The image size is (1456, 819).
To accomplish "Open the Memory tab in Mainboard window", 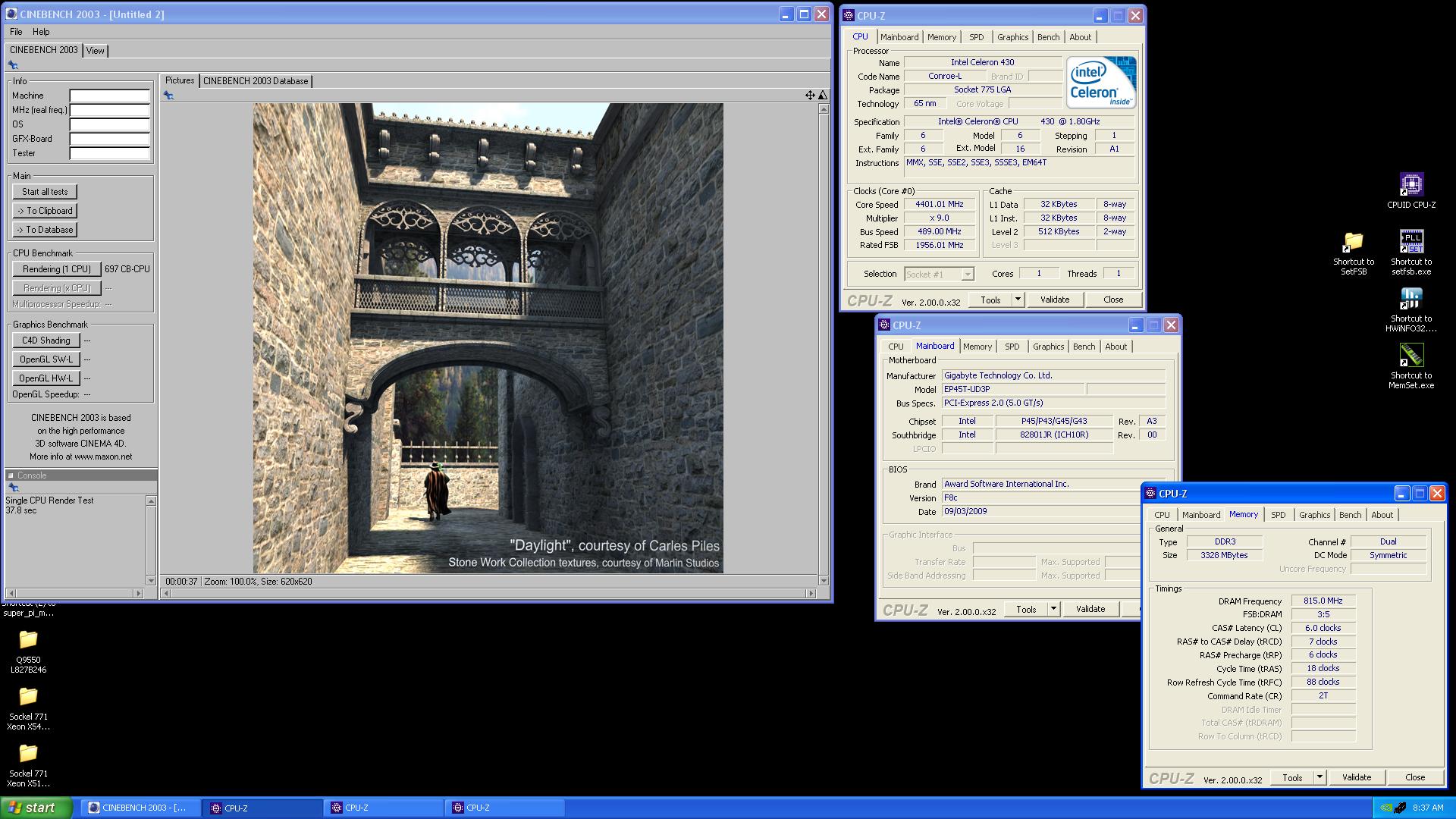I will click(977, 347).
